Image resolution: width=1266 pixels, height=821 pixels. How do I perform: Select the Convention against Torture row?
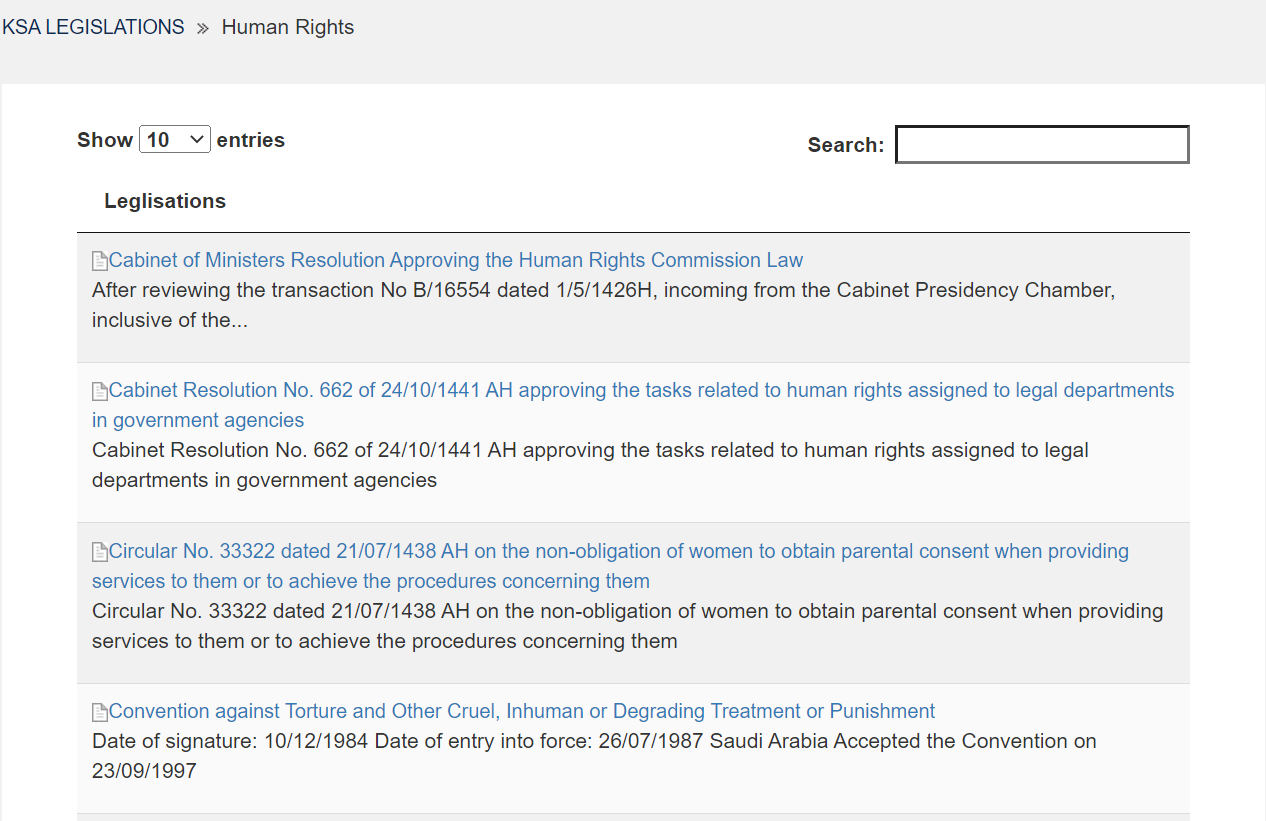pos(633,749)
